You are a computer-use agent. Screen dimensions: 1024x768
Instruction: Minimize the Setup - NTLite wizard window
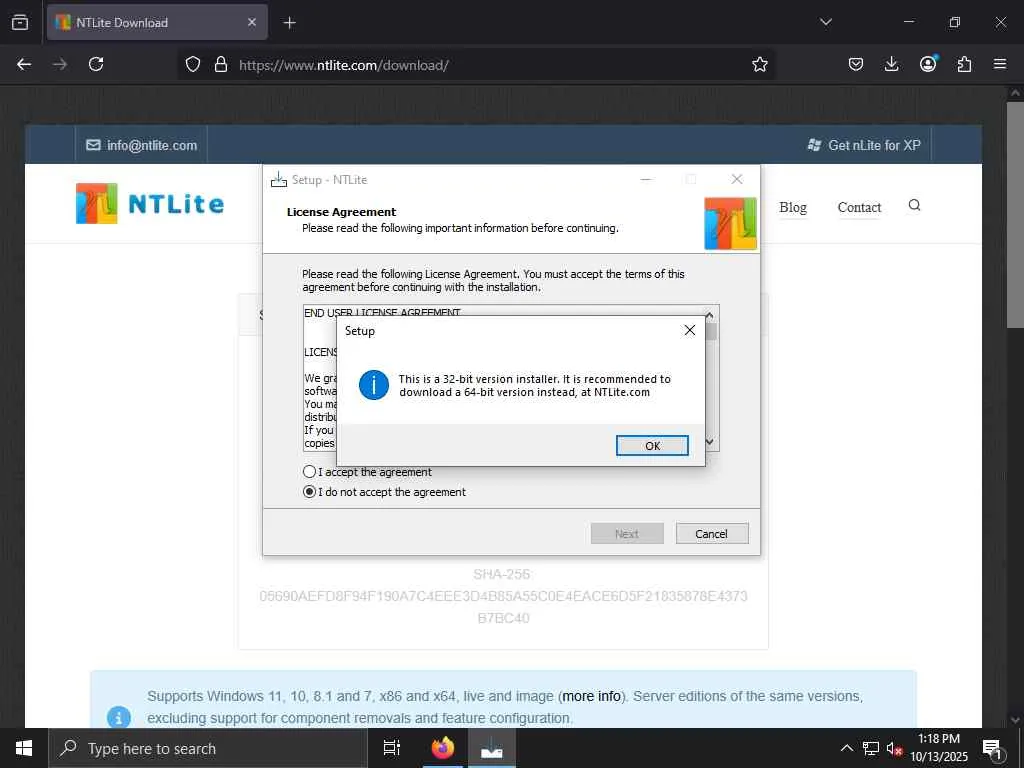(x=646, y=179)
